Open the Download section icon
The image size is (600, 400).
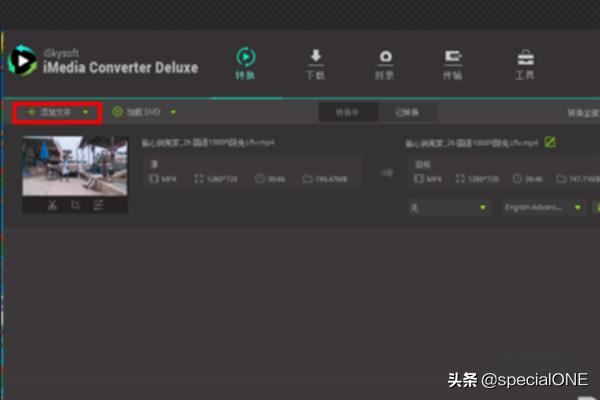pyautogui.click(x=315, y=64)
